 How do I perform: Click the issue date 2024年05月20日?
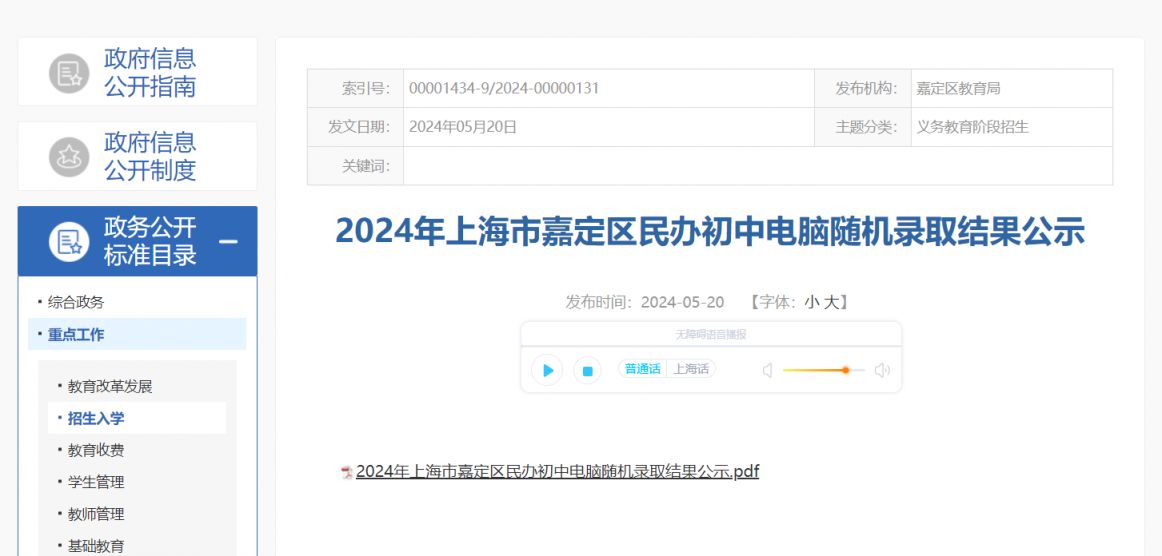click(x=462, y=127)
